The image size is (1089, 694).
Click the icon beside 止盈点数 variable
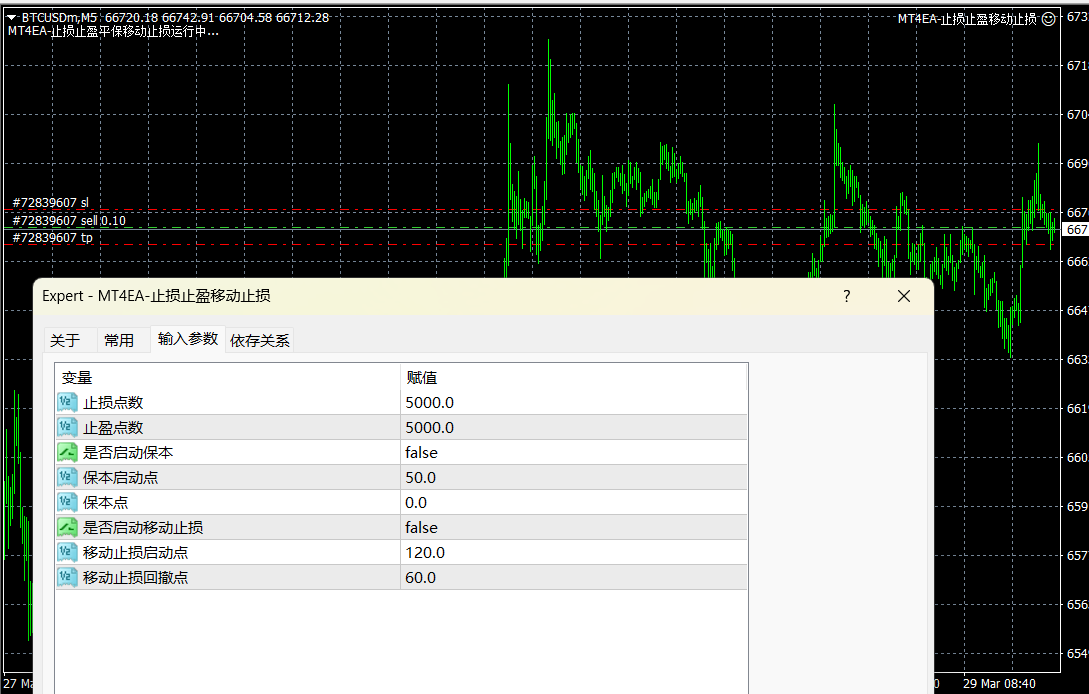(x=67, y=428)
